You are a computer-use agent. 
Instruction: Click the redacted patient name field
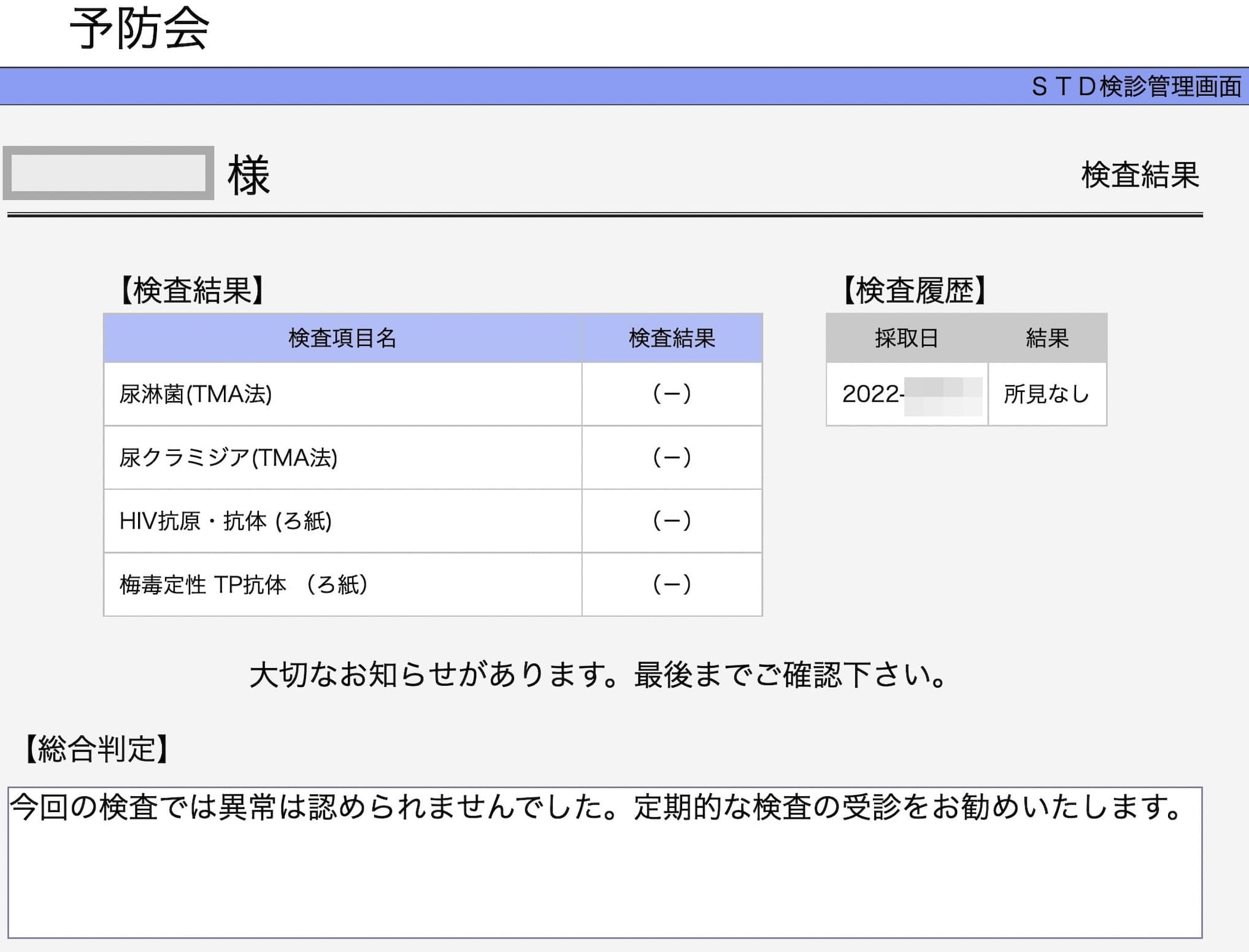pyautogui.click(x=109, y=174)
